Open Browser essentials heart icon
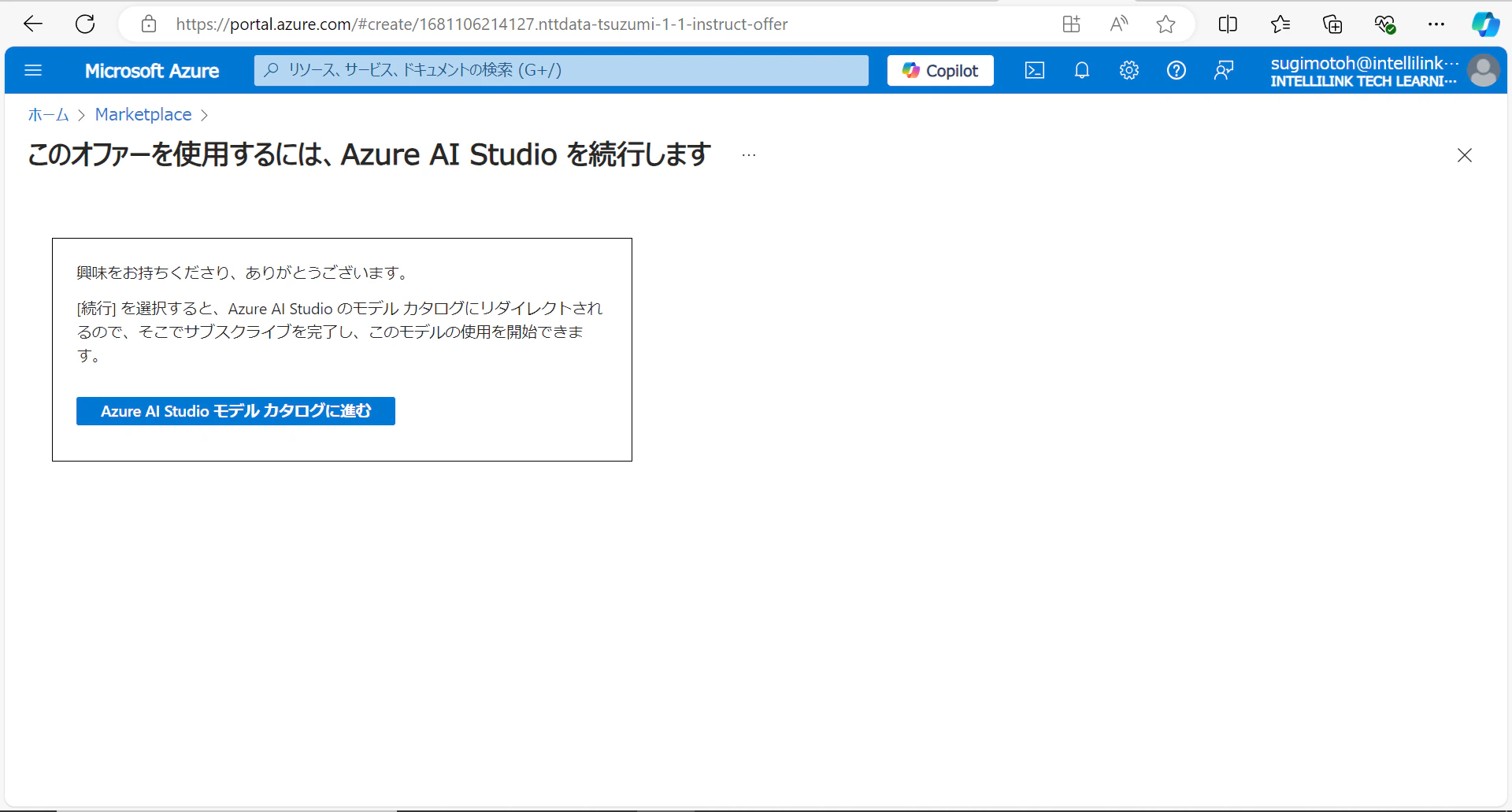The image size is (1512, 812). click(1385, 24)
